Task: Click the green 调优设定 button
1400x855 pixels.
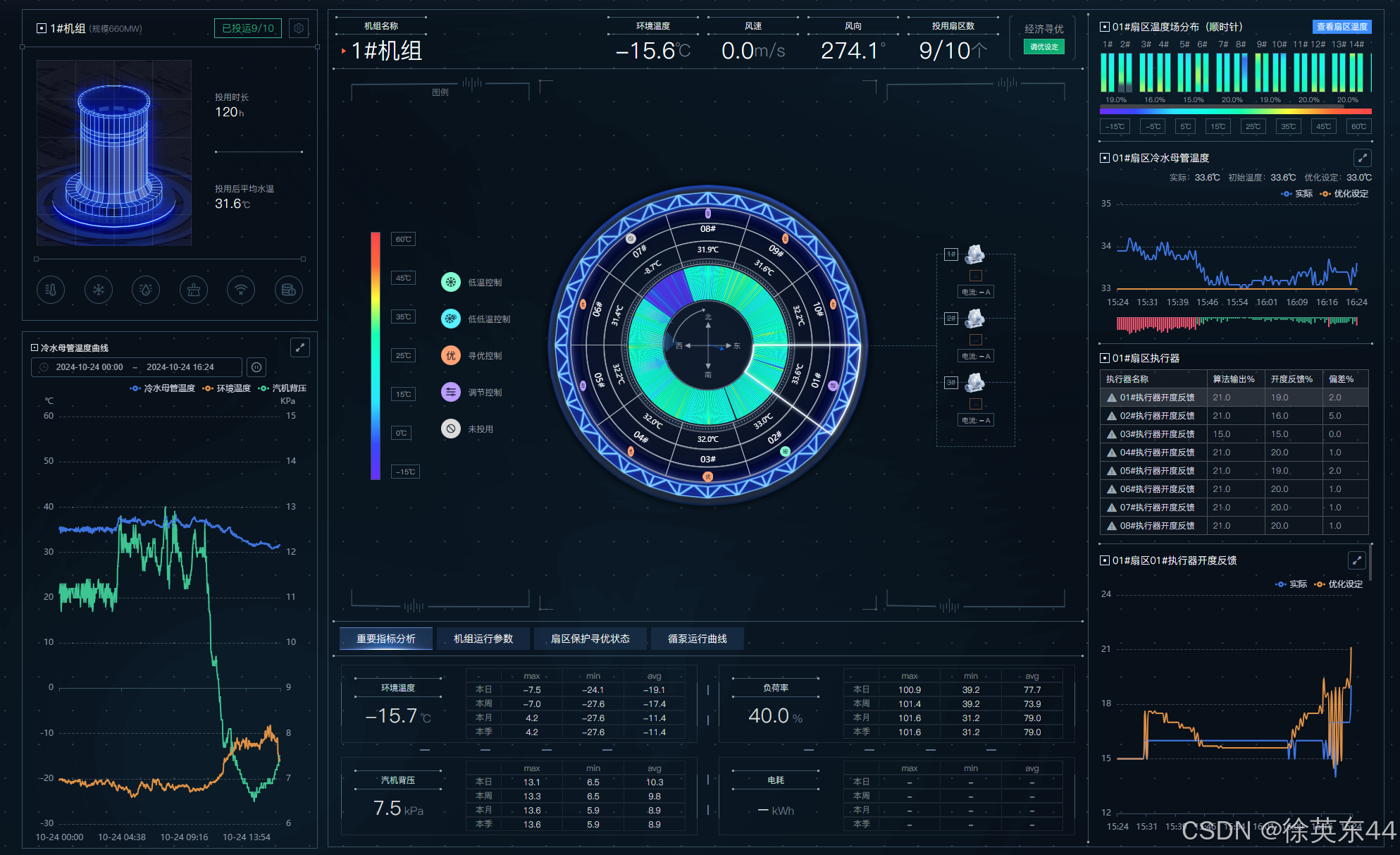Action: 1043,47
